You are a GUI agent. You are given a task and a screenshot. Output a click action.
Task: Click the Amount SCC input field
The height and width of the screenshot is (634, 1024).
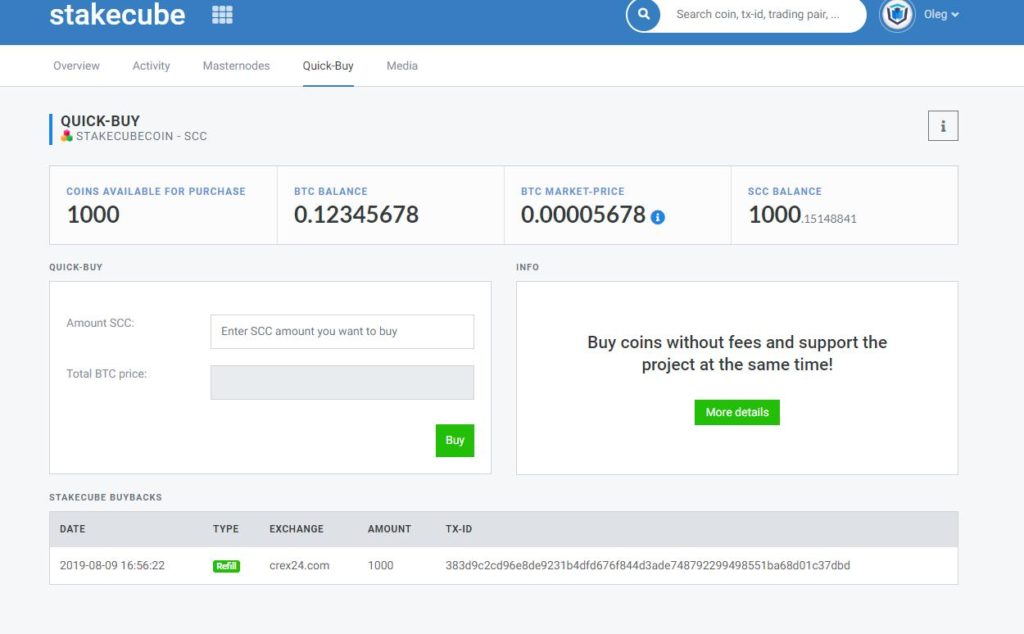[x=341, y=331]
